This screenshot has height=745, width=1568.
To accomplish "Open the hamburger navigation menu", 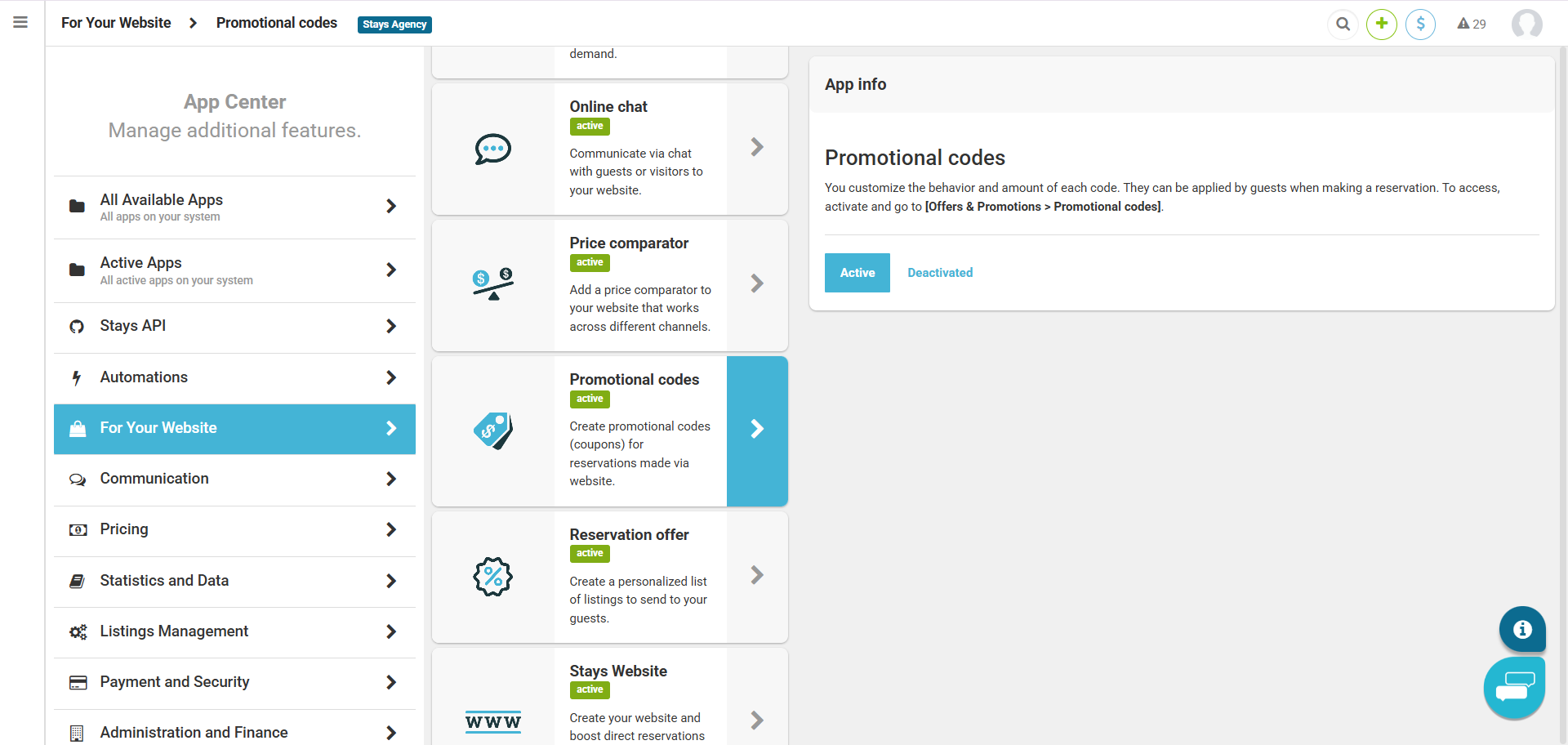I will (20, 22).
